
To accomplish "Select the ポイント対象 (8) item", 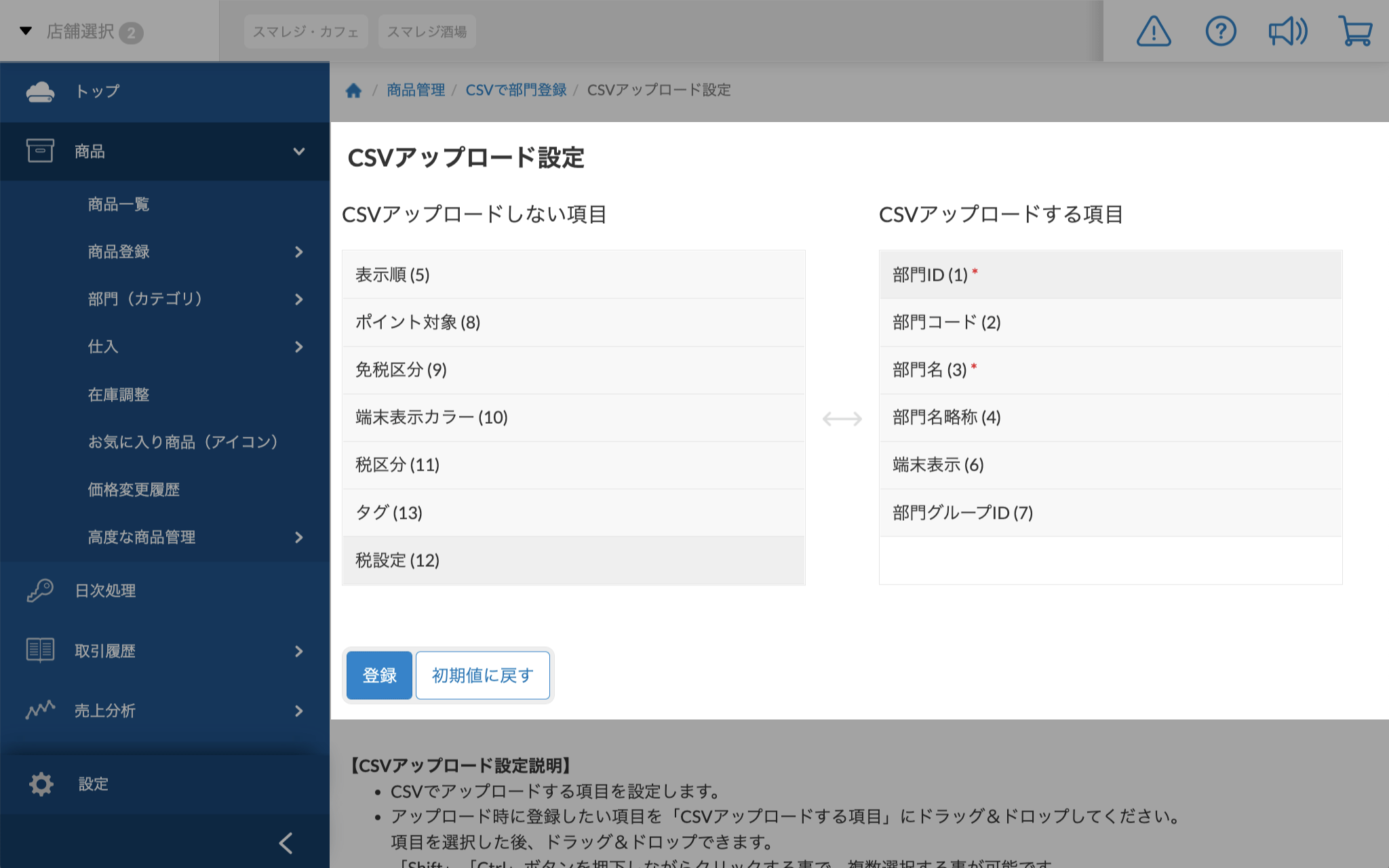I will [574, 322].
